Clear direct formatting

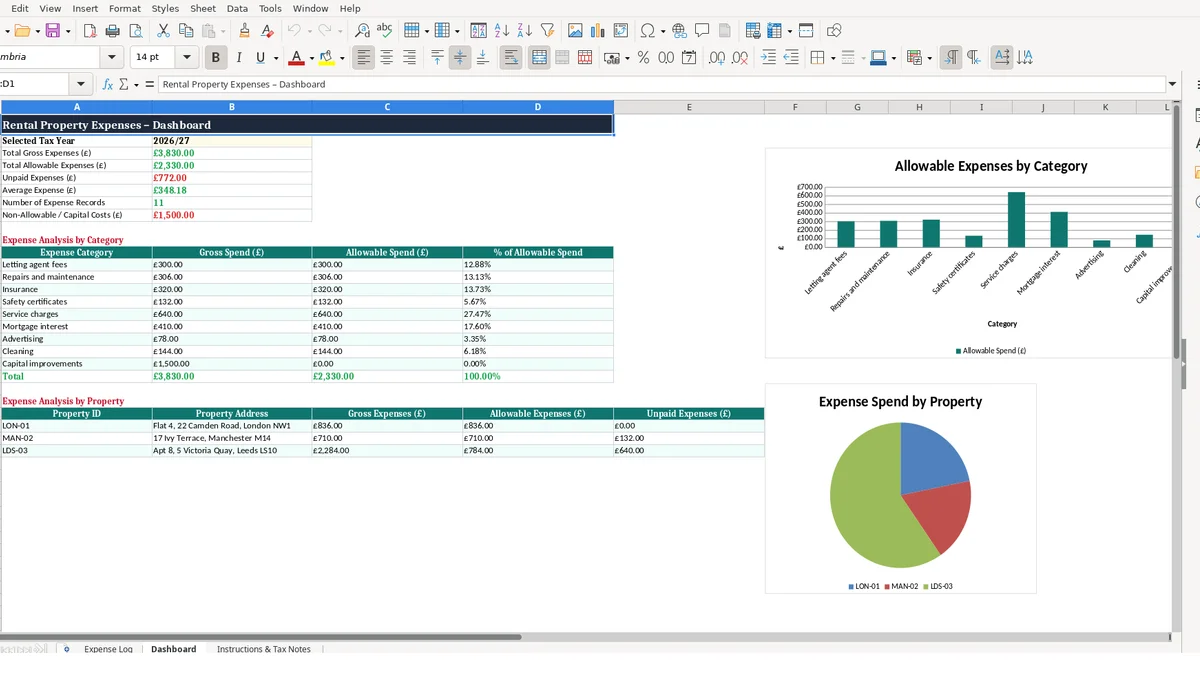(x=266, y=31)
